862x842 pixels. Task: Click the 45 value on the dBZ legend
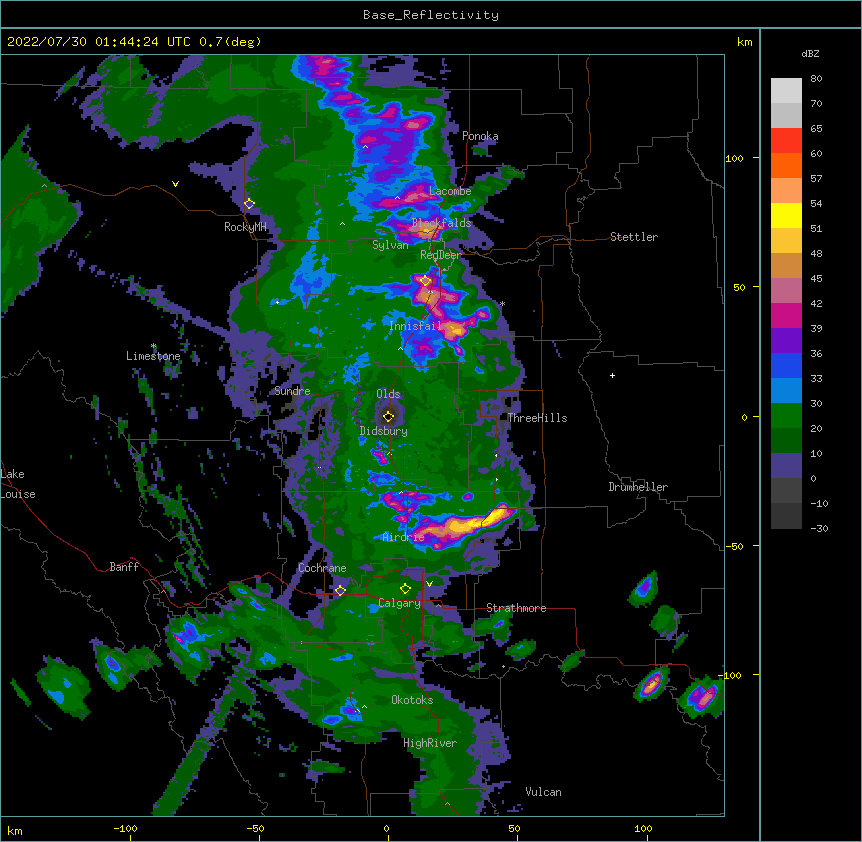(816, 279)
